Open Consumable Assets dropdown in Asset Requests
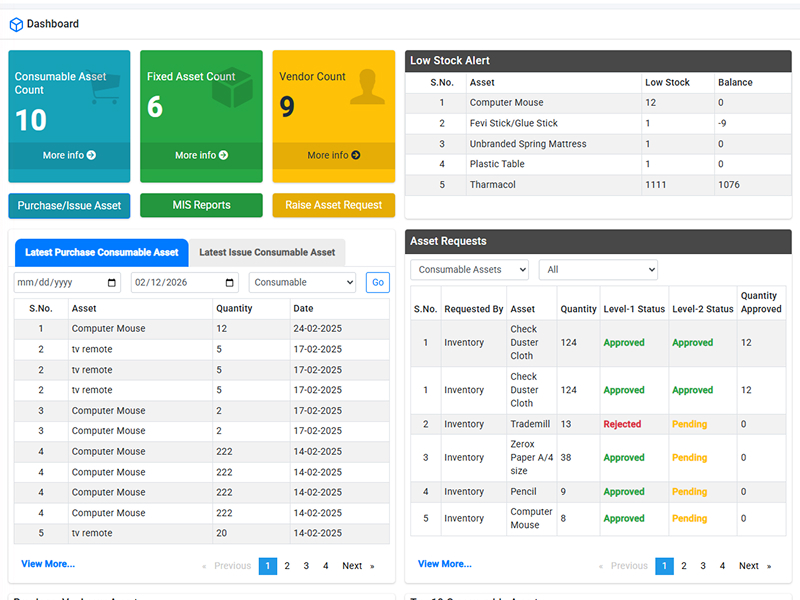This screenshot has height=600, width=800. tap(469, 269)
